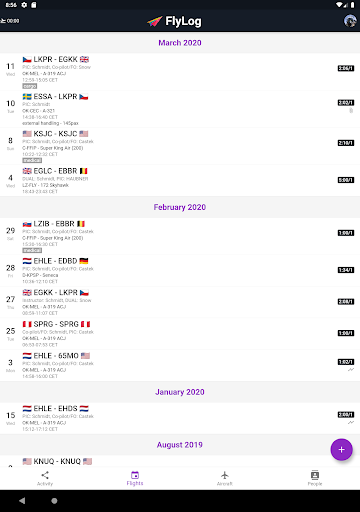This screenshot has width=360, height=512.
Task: Tap the purple add flight button
Action: (341, 449)
